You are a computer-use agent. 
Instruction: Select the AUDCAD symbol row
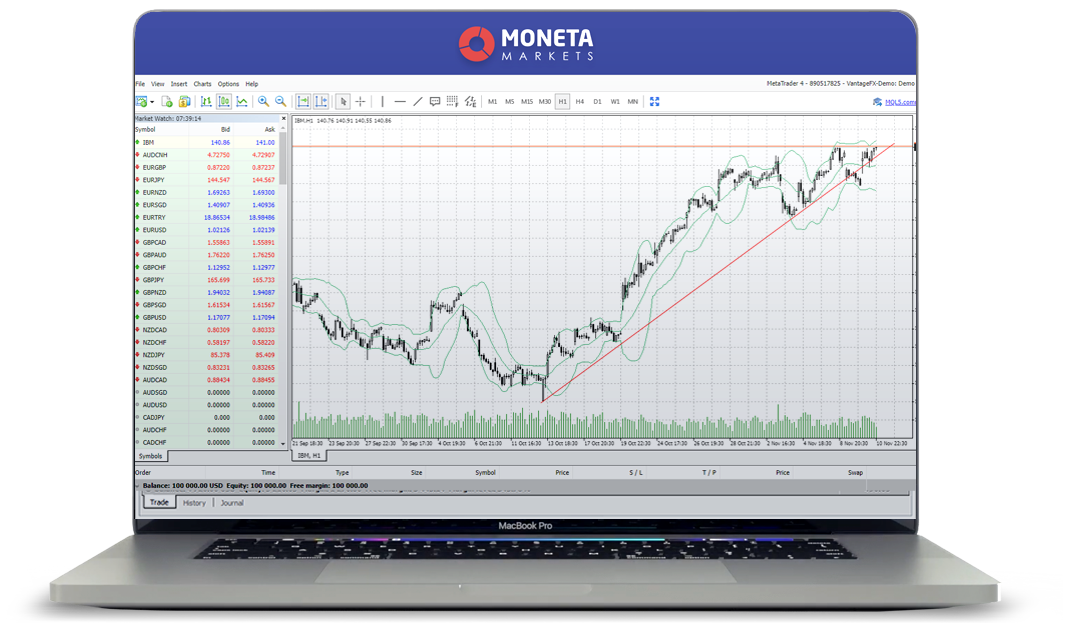(x=206, y=380)
